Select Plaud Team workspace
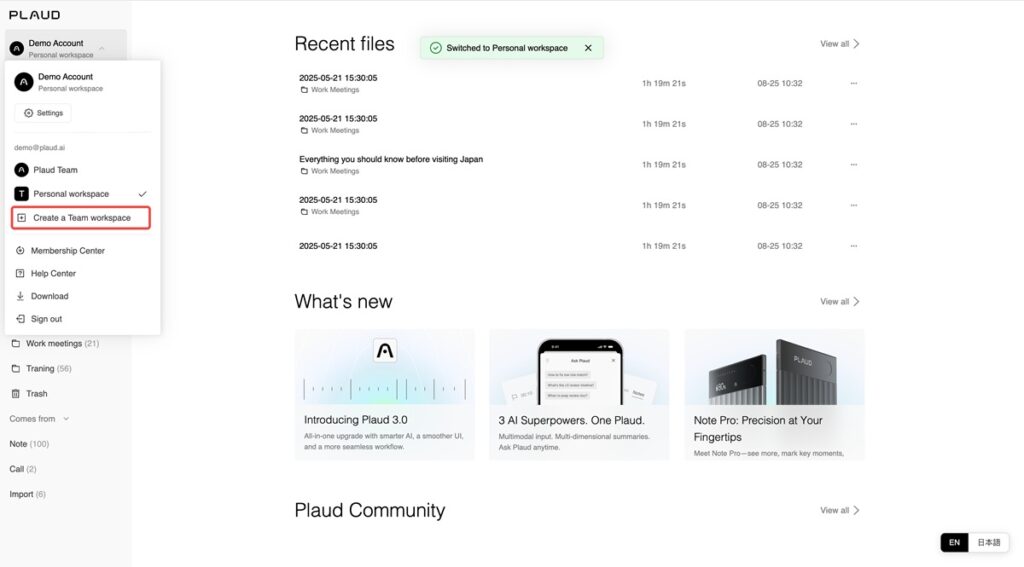The image size is (1024, 567). [82, 170]
